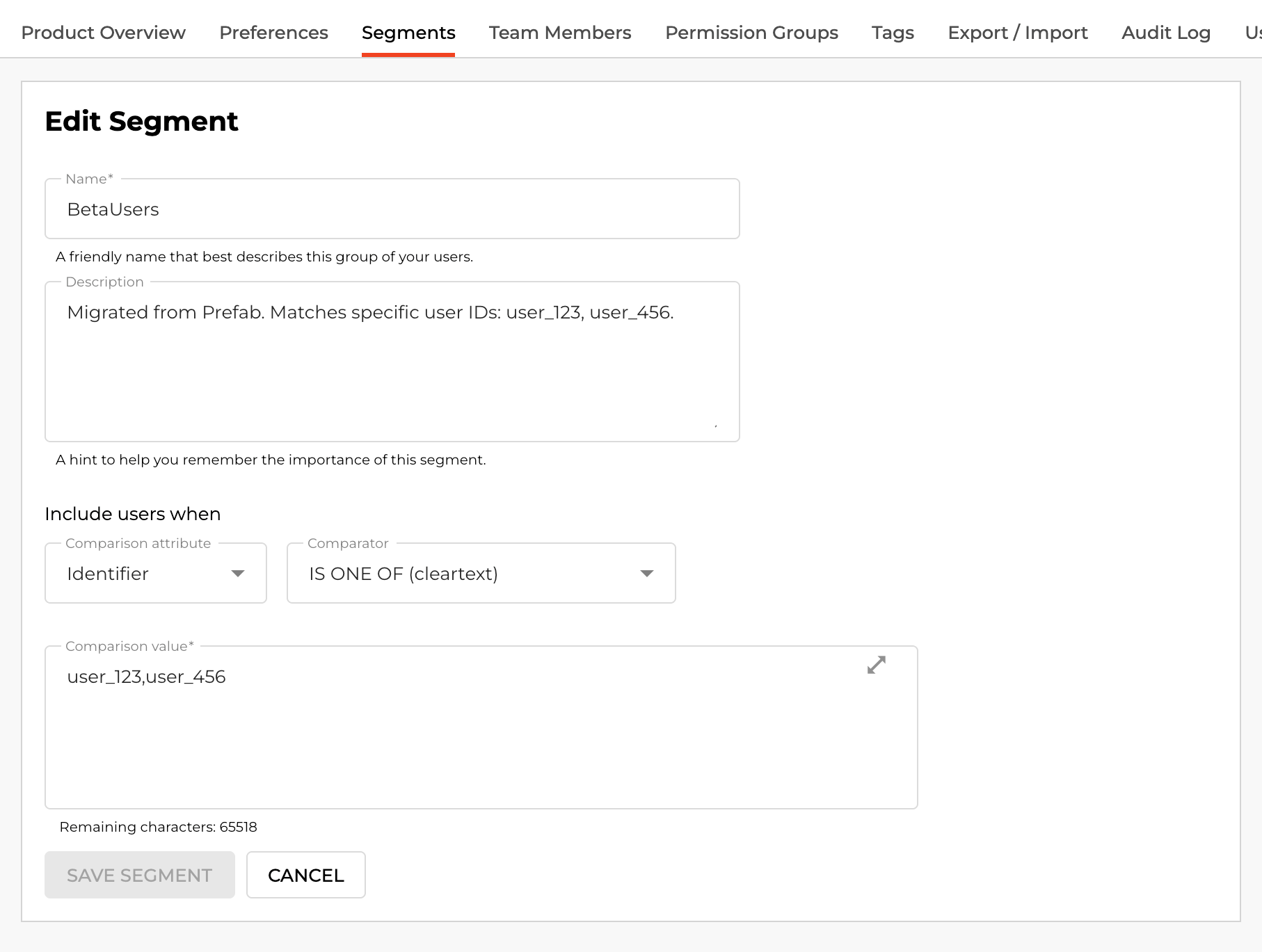The image size is (1262, 952).
Task: Open the Segments tab
Action: tap(408, 33)
